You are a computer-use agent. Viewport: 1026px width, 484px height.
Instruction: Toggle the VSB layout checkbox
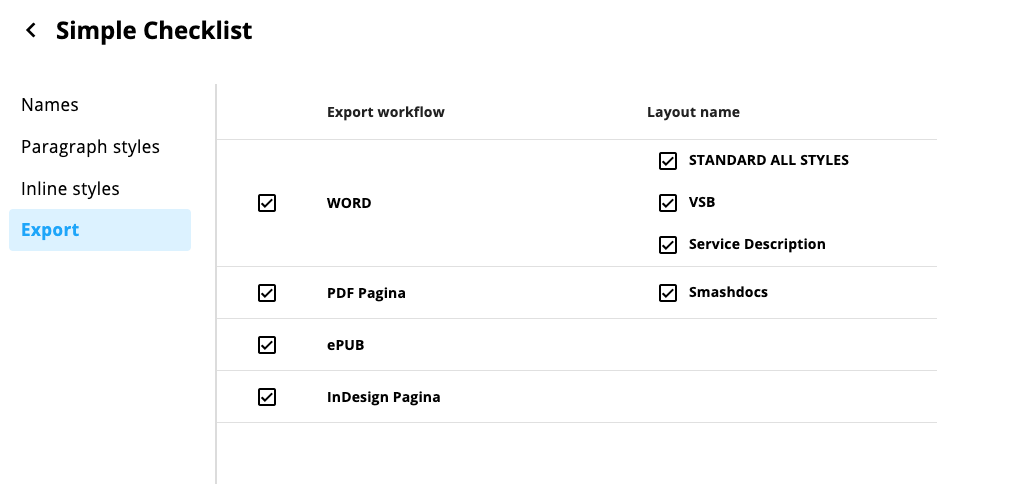pyautogui.click(x=667, y=203)
